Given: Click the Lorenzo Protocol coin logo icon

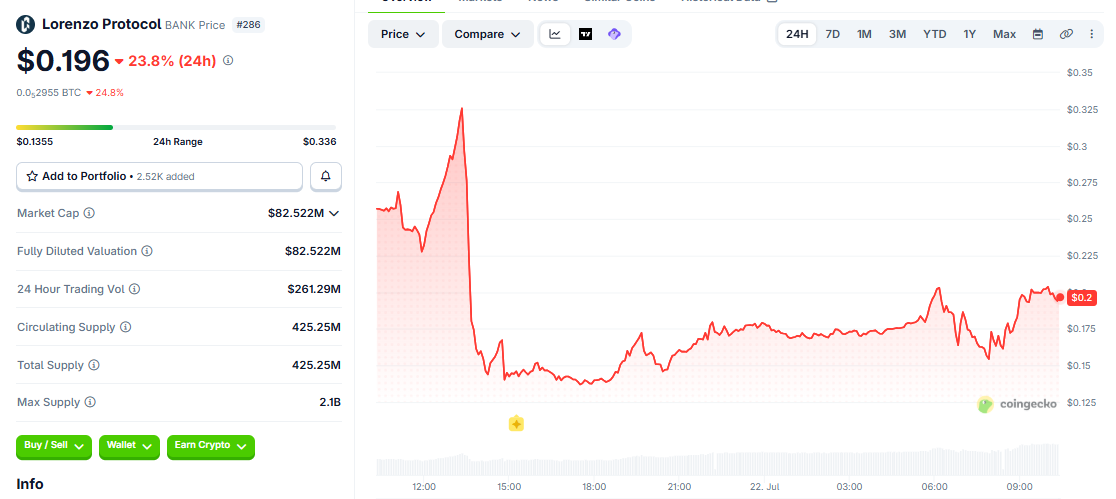Looking at the screenshot, I should tap(26, 25).
